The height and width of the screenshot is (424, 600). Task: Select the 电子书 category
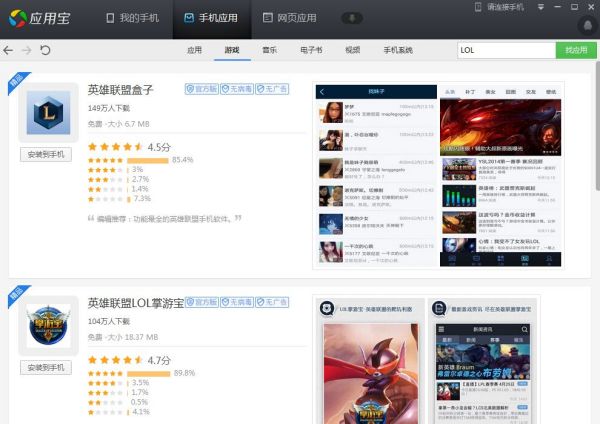point(310,49)
